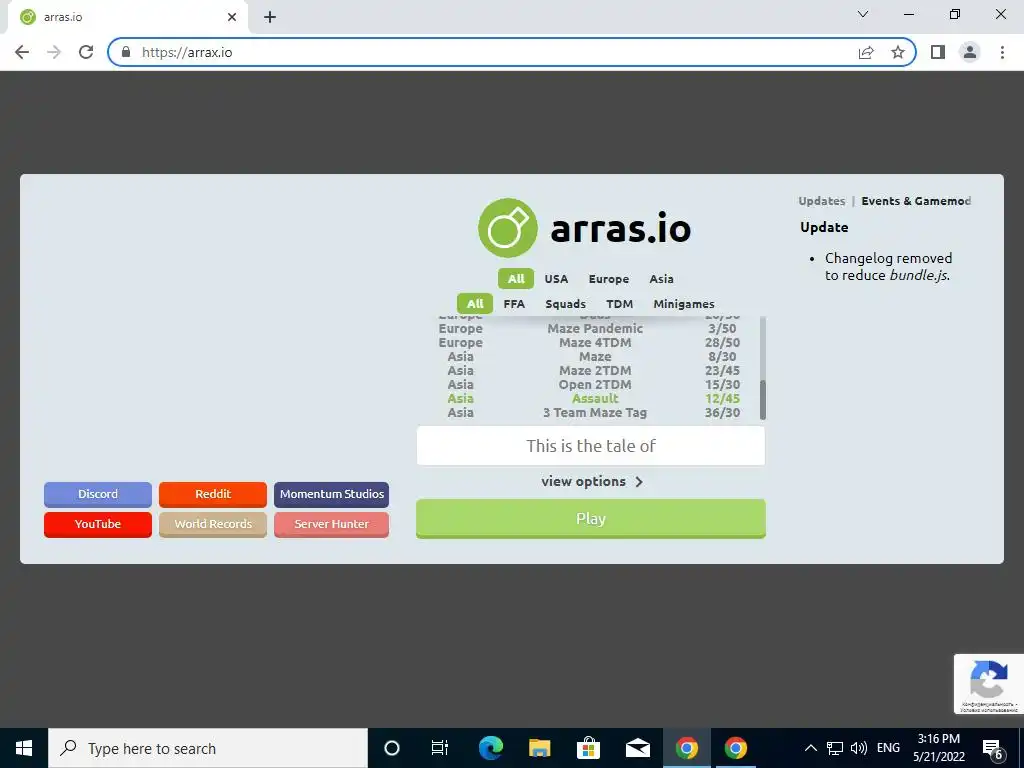Open the Server Hunter button
The image size is (1024, 768).
(332, 524)
